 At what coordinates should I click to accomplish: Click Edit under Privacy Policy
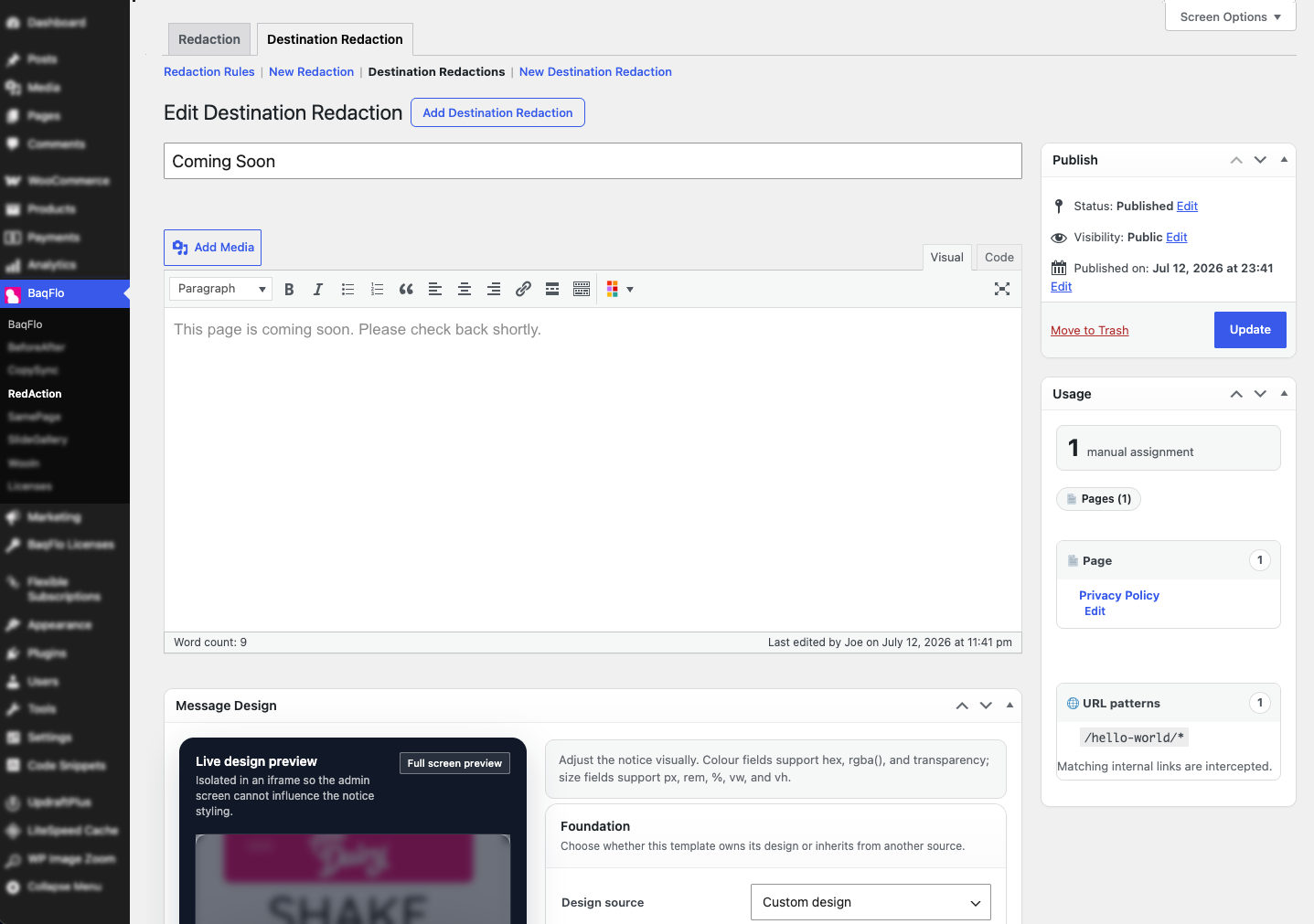pyautogui.click(x=1095, y=611)
